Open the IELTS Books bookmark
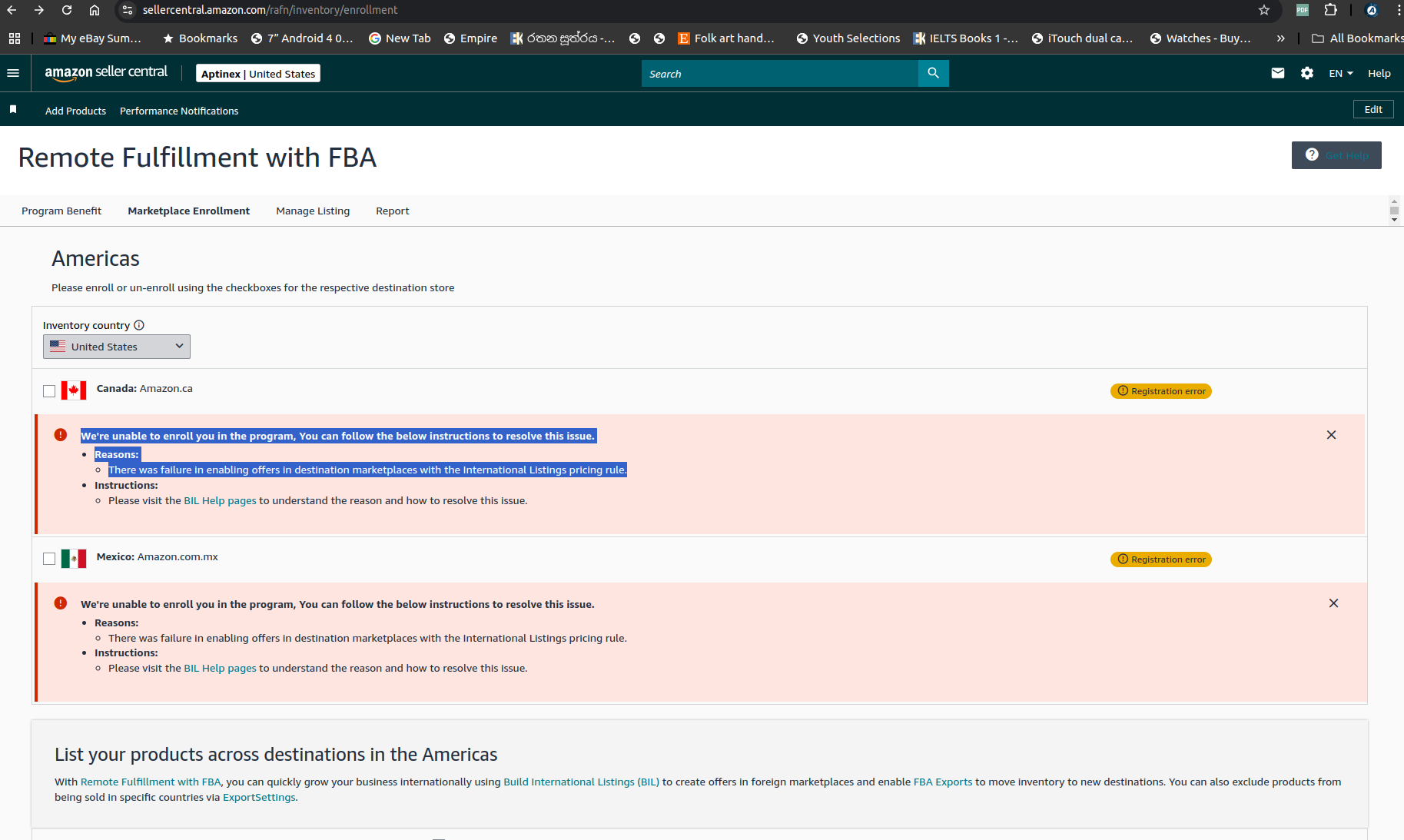The width and height of the screenshot is (1404, 840). 965,38
